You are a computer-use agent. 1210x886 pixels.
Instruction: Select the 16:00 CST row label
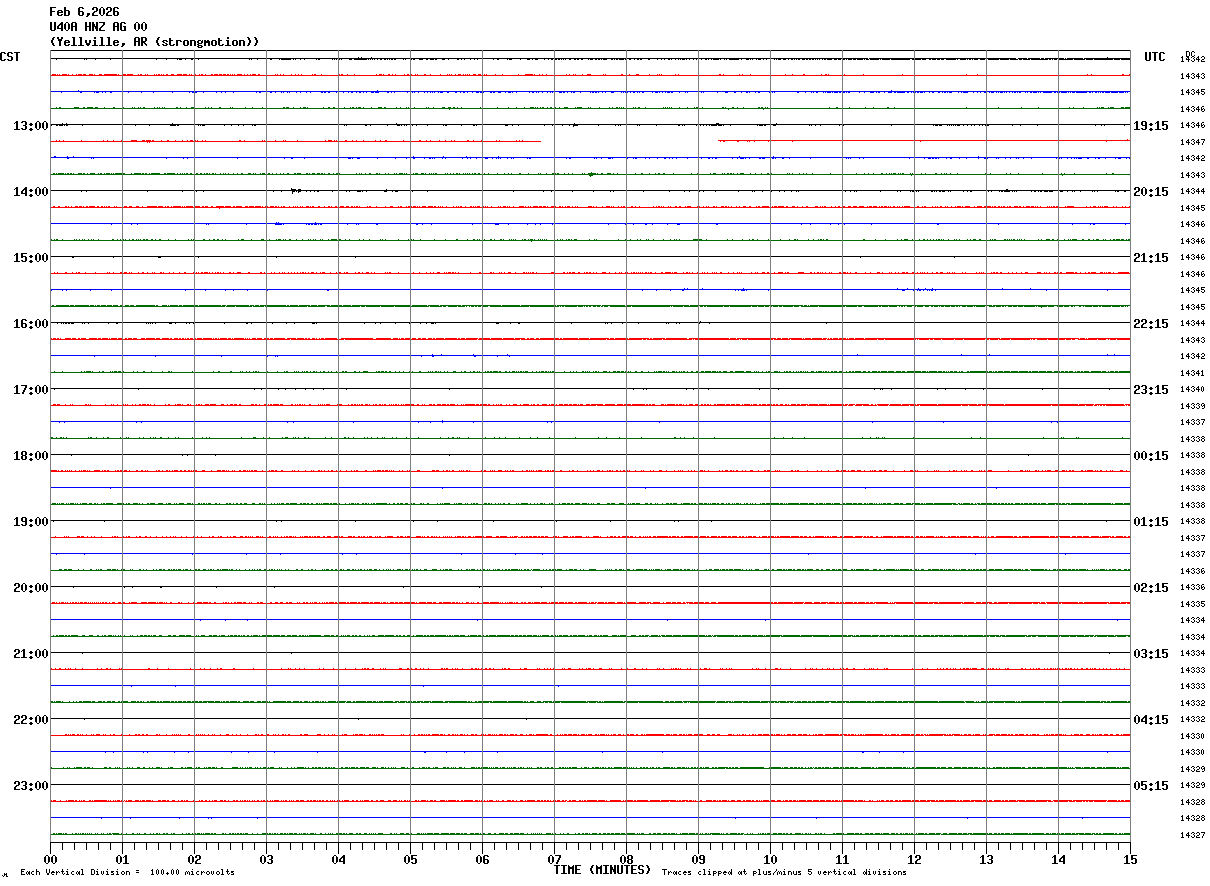tap(31, 324)
